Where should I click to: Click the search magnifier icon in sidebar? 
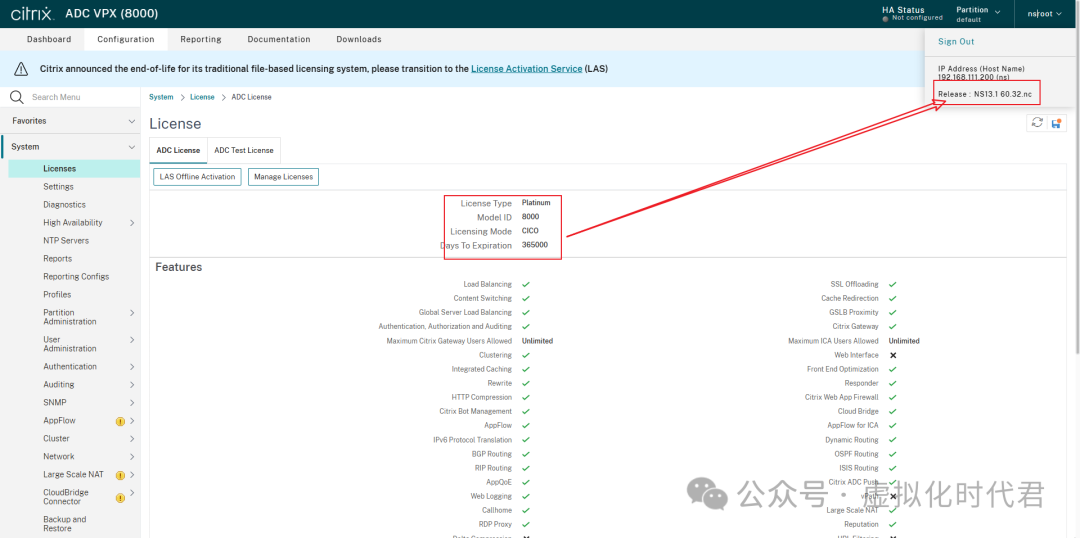pyautogui.click(x=17, y=97)
